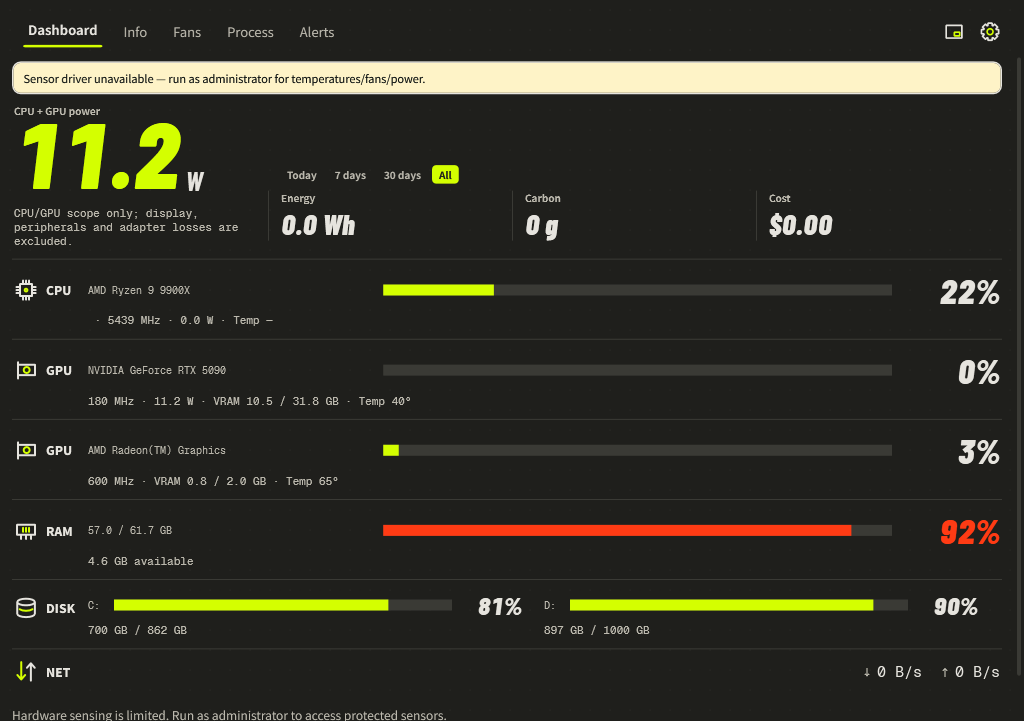Go to the Process tab
Image resolution: width=1024 pixels, height=721 pixels.
pos(250,32)
